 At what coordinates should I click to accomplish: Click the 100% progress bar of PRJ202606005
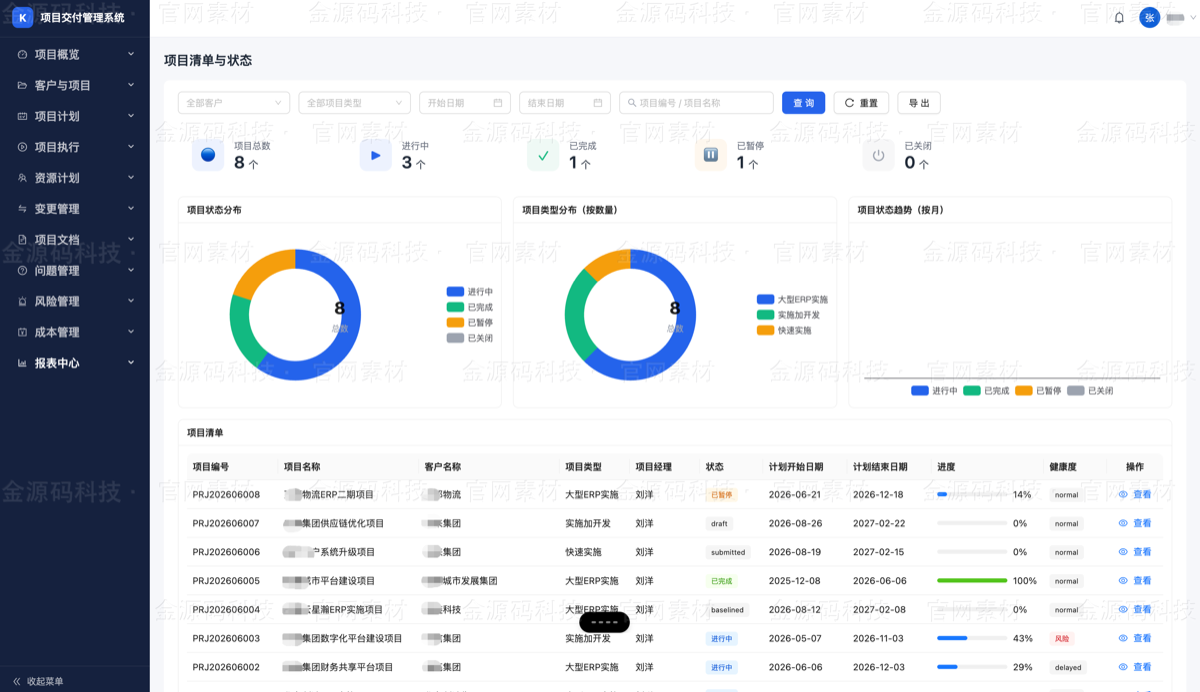click(x=972, y=581)
